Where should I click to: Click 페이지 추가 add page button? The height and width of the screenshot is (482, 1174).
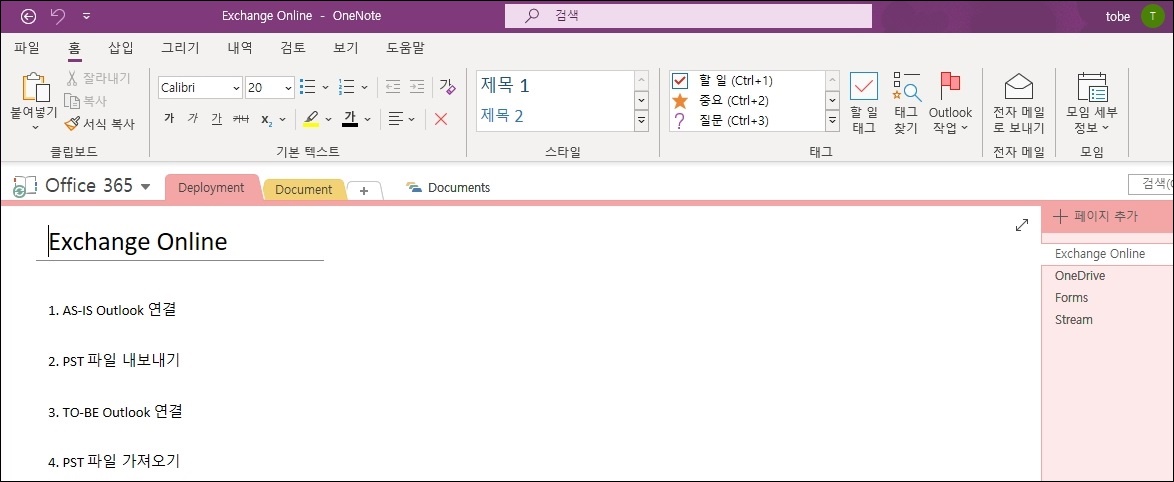click(x=1095, y=216)
